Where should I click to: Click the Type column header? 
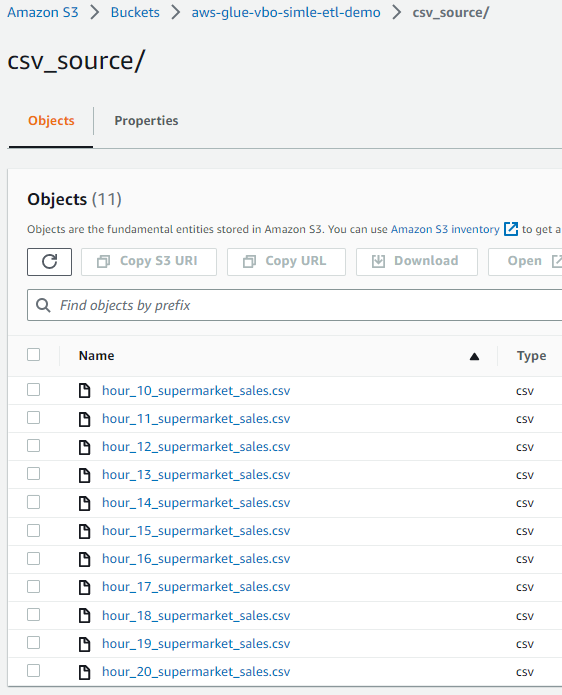pos(531,356)
